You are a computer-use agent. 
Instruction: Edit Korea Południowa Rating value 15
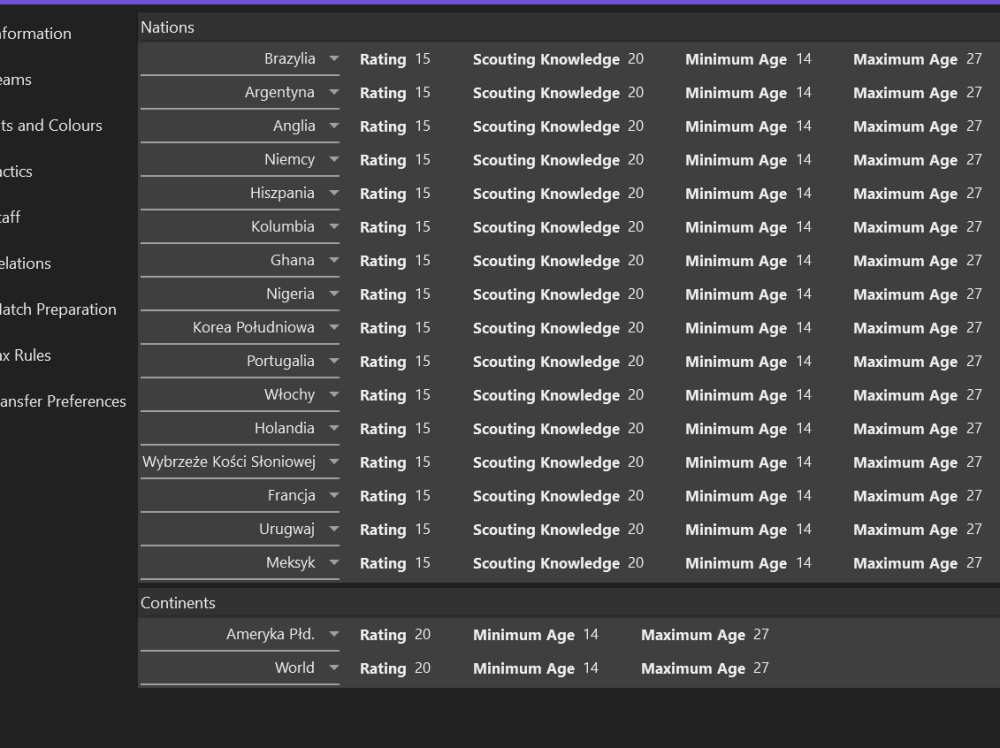coord(423,328)
